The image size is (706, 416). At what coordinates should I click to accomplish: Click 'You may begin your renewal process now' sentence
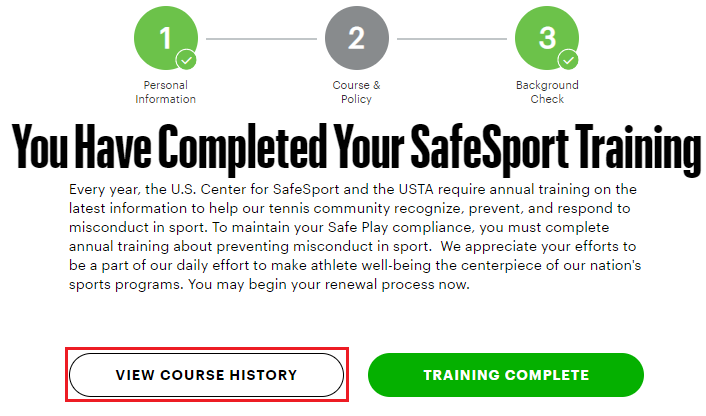pos(329,285)
